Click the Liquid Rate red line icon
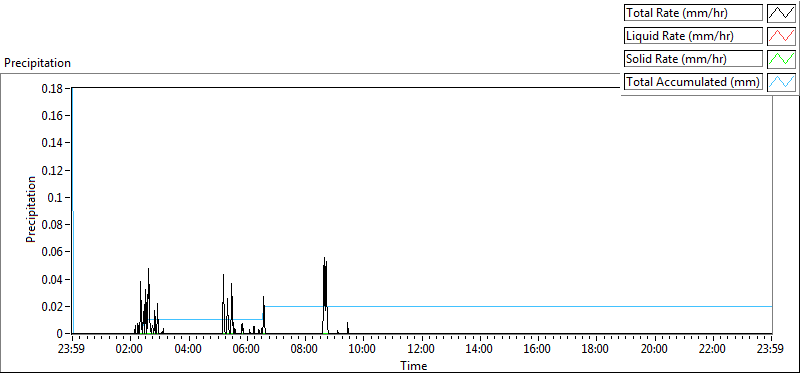This screenshot has height=373, width=800. (781, 36)
